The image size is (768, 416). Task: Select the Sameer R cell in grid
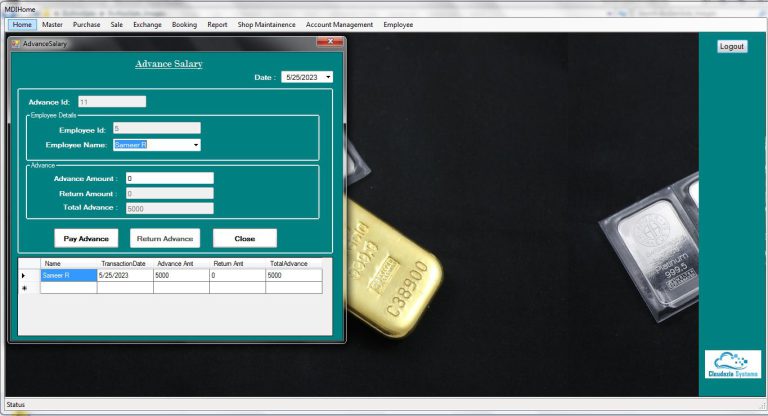pyautogui.click(x=68, y=275)
